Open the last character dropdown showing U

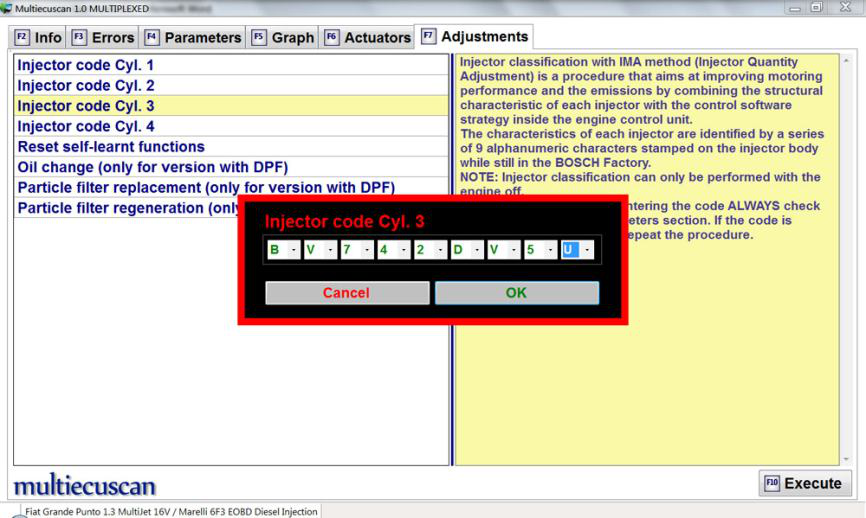click(587, 250)
